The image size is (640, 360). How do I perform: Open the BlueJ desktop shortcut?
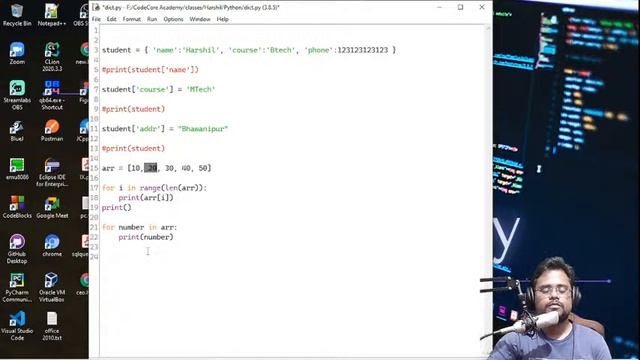click(x=17, y=131)
